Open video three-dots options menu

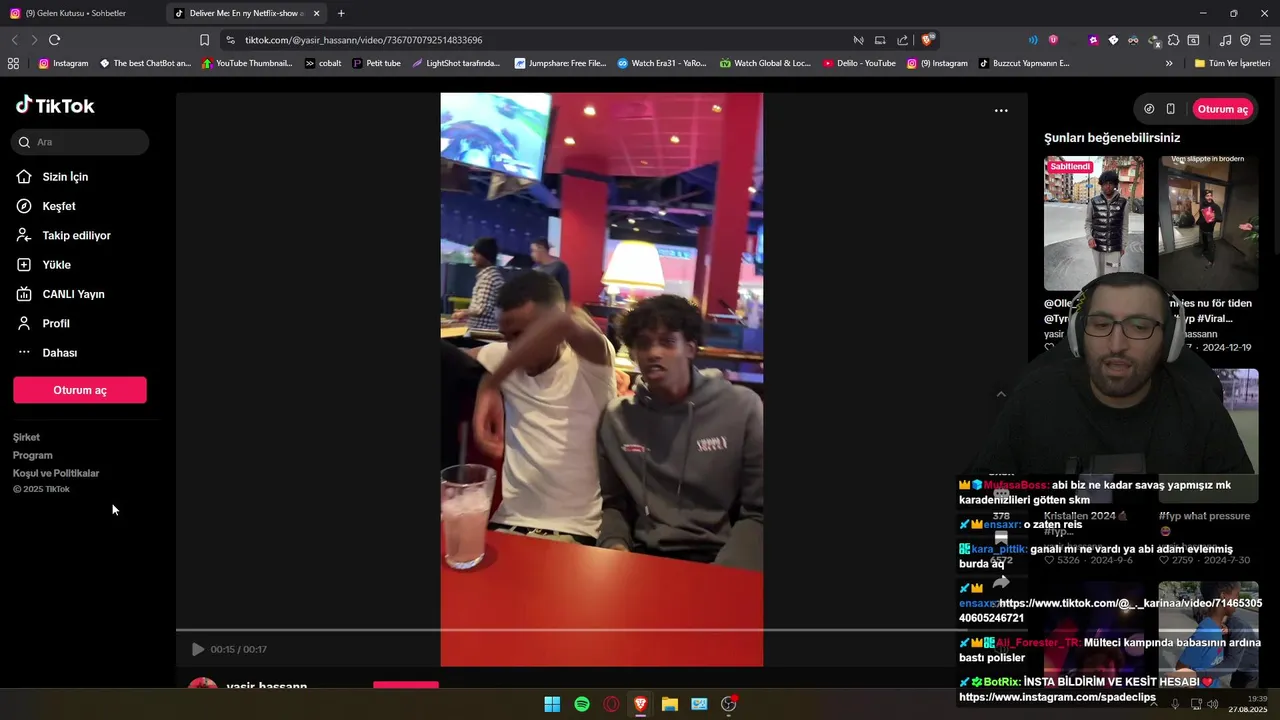point(1001,110)
